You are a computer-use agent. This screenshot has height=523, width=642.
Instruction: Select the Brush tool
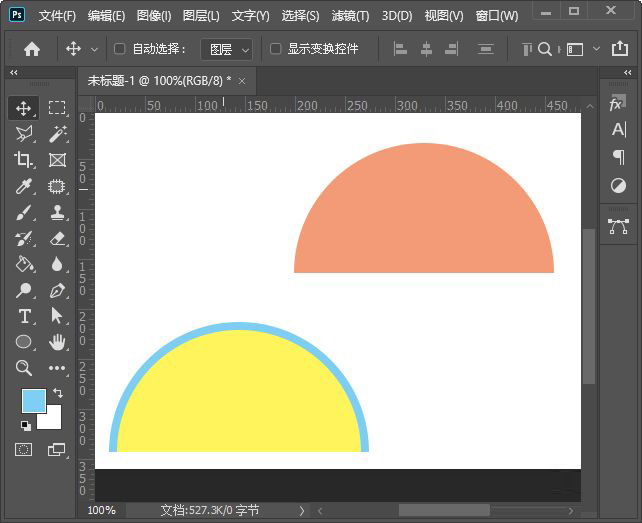pyautogui.click(x=23, y=213)
